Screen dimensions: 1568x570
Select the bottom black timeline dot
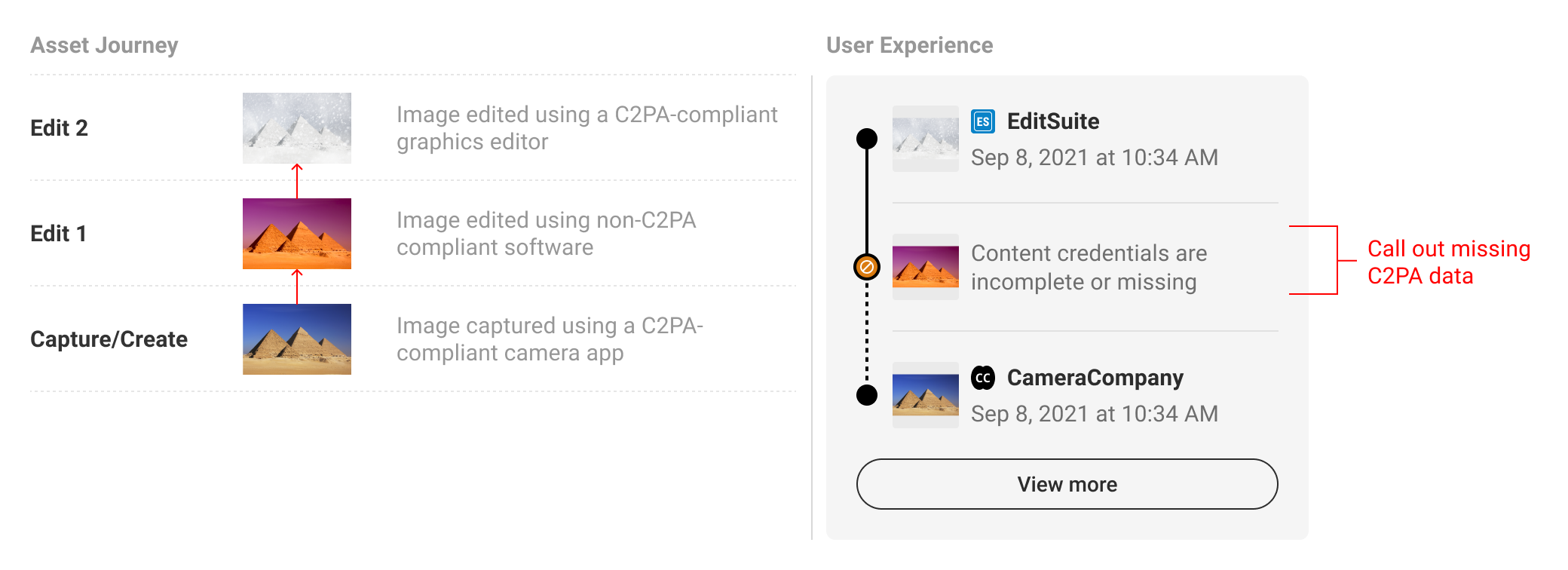867,395
